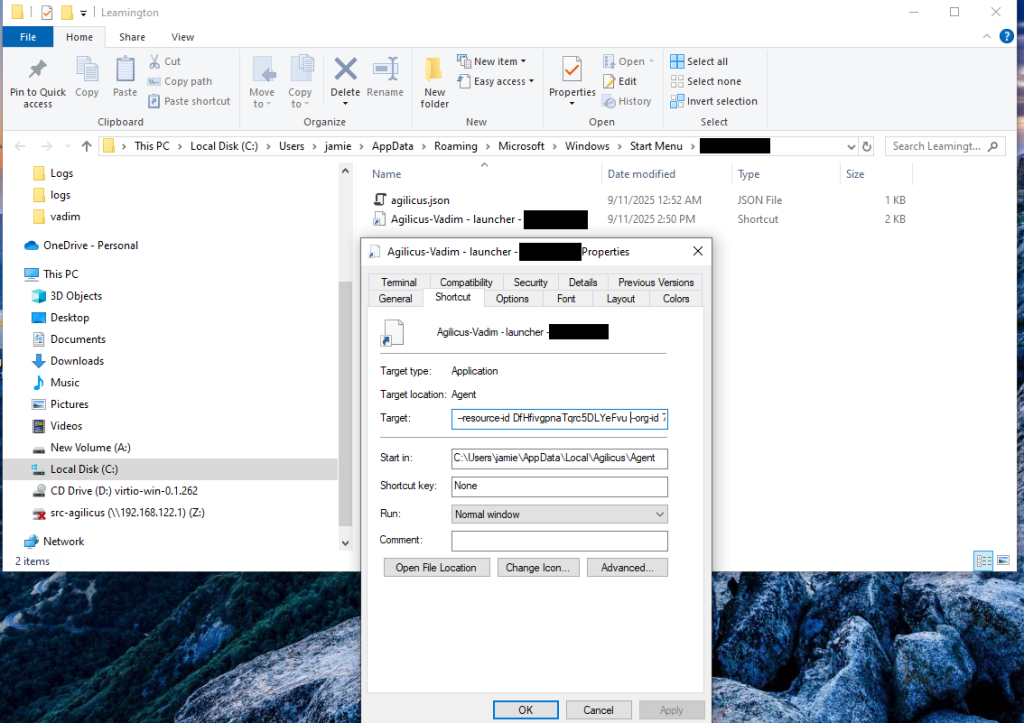Select Network in navigation pane
This screenshot has height=723, width=1024.
tap(63, 541)
